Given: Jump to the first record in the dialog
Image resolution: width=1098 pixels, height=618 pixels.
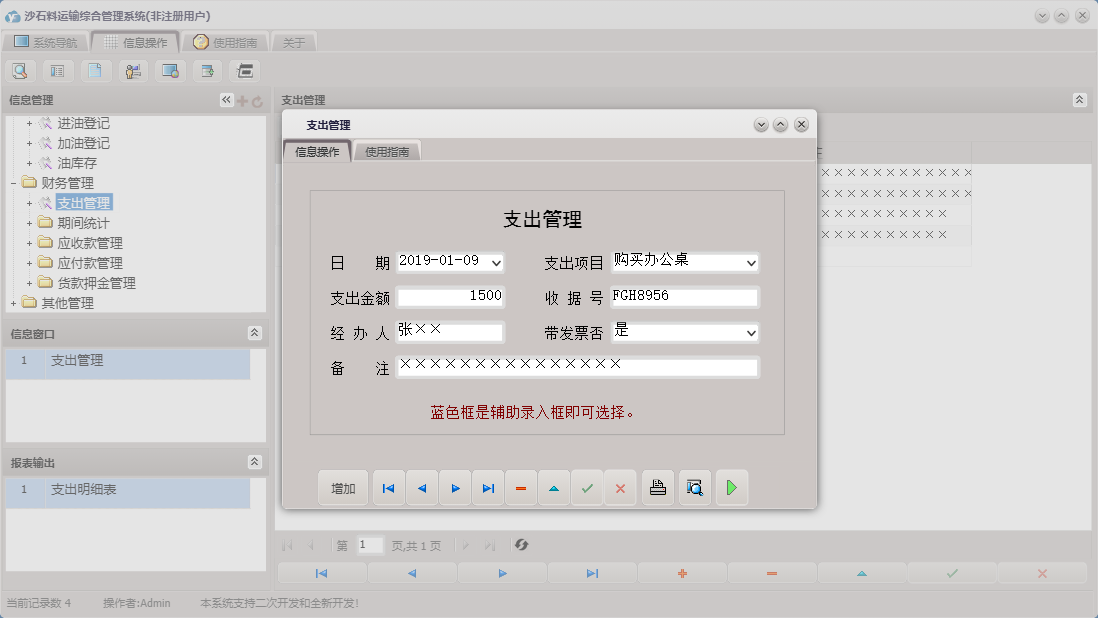Looking at the screenshot, I should 388,487.
